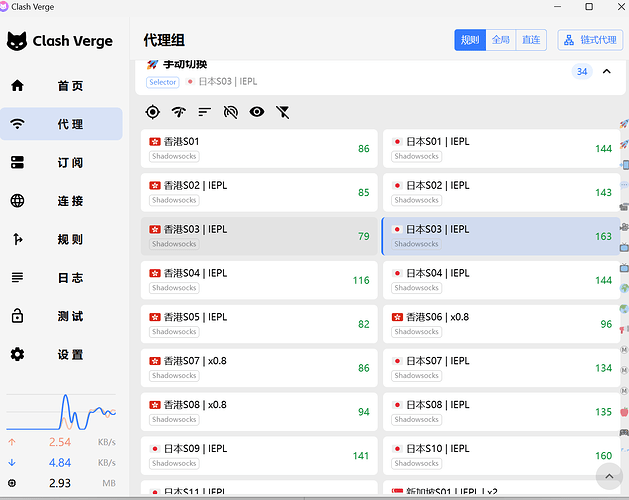Click the traffic speed graph
Image resolution: width=629 pixels, height=500 pixels.
click(61, 412)
